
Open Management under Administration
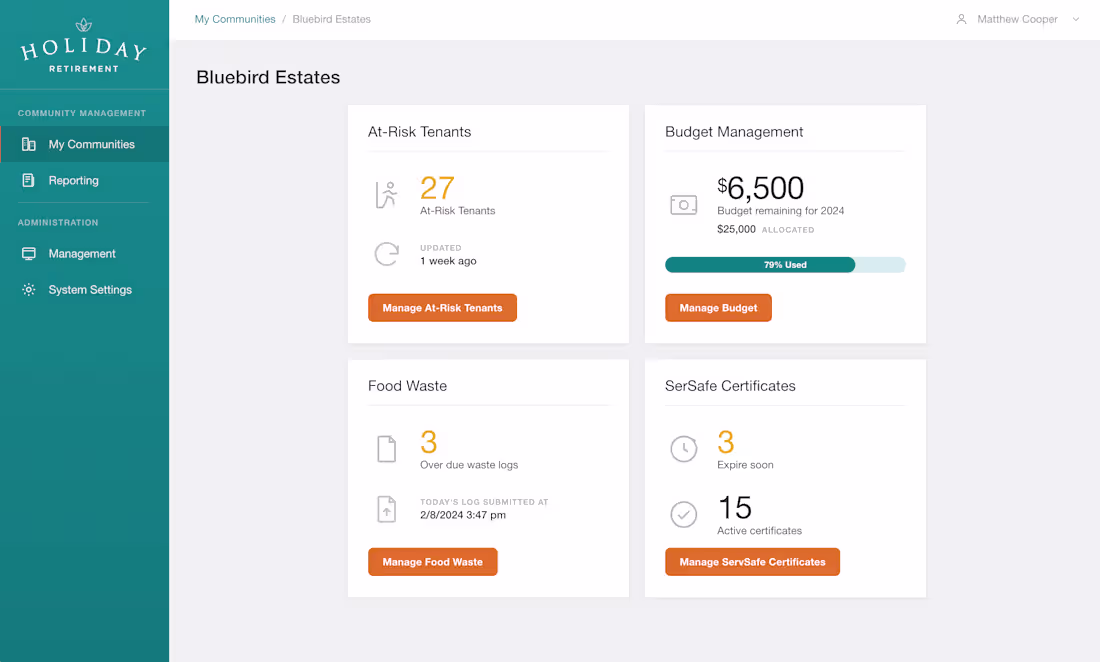(x=84, y=254)
